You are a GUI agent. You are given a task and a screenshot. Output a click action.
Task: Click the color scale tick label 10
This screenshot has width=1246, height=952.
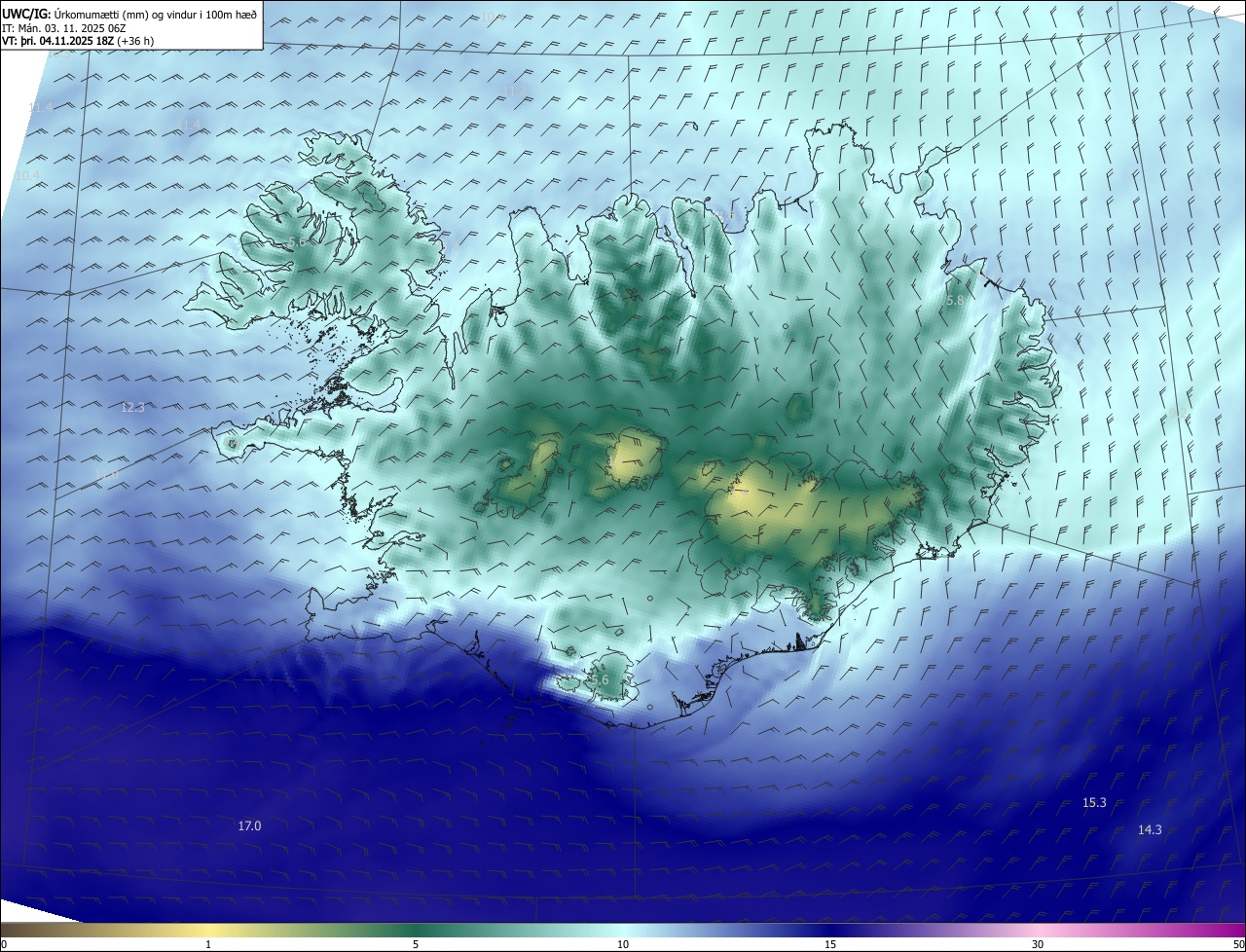coord(623,944)
